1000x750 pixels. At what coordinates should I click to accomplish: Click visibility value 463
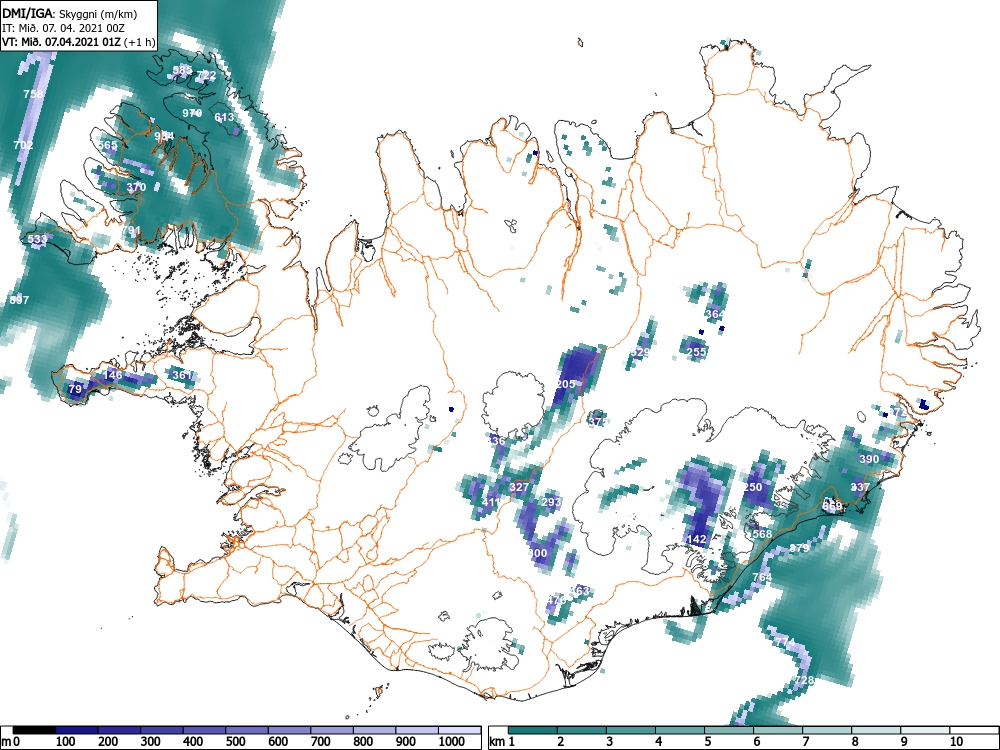point(580,591)
